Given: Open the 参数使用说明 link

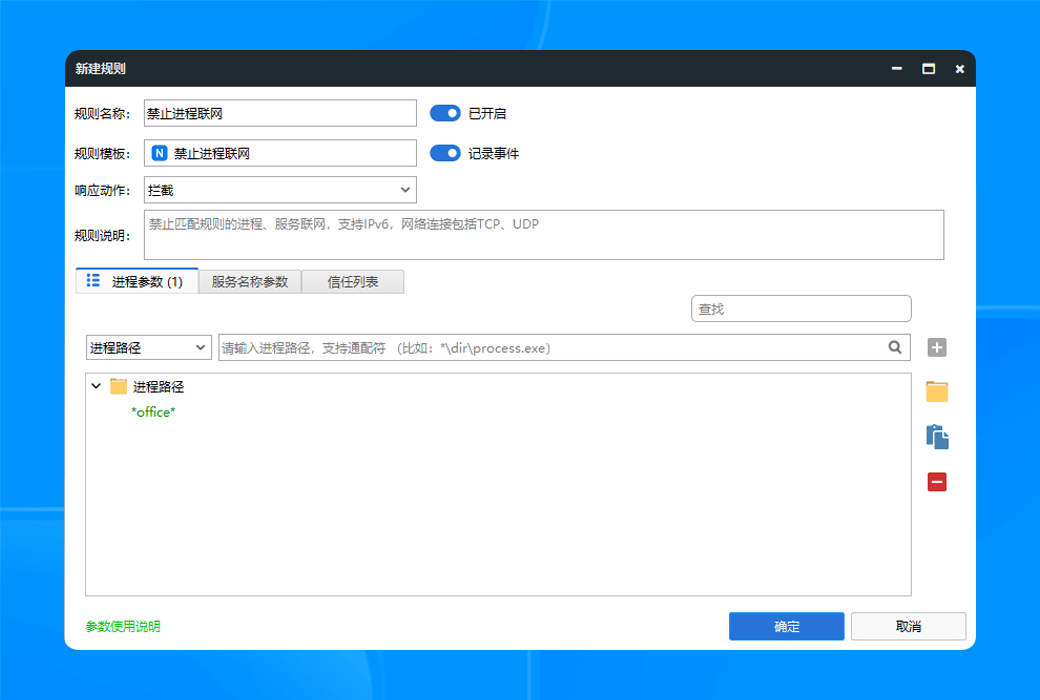Looking at the screenshot, I should tap(123, 626).
